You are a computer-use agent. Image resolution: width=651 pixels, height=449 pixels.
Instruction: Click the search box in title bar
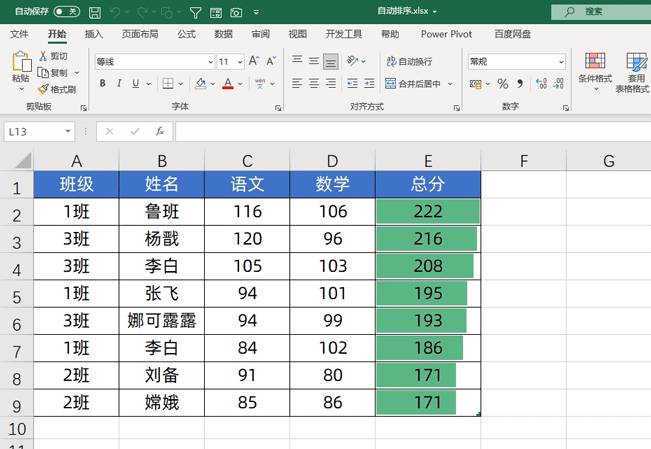coord(601,12)
